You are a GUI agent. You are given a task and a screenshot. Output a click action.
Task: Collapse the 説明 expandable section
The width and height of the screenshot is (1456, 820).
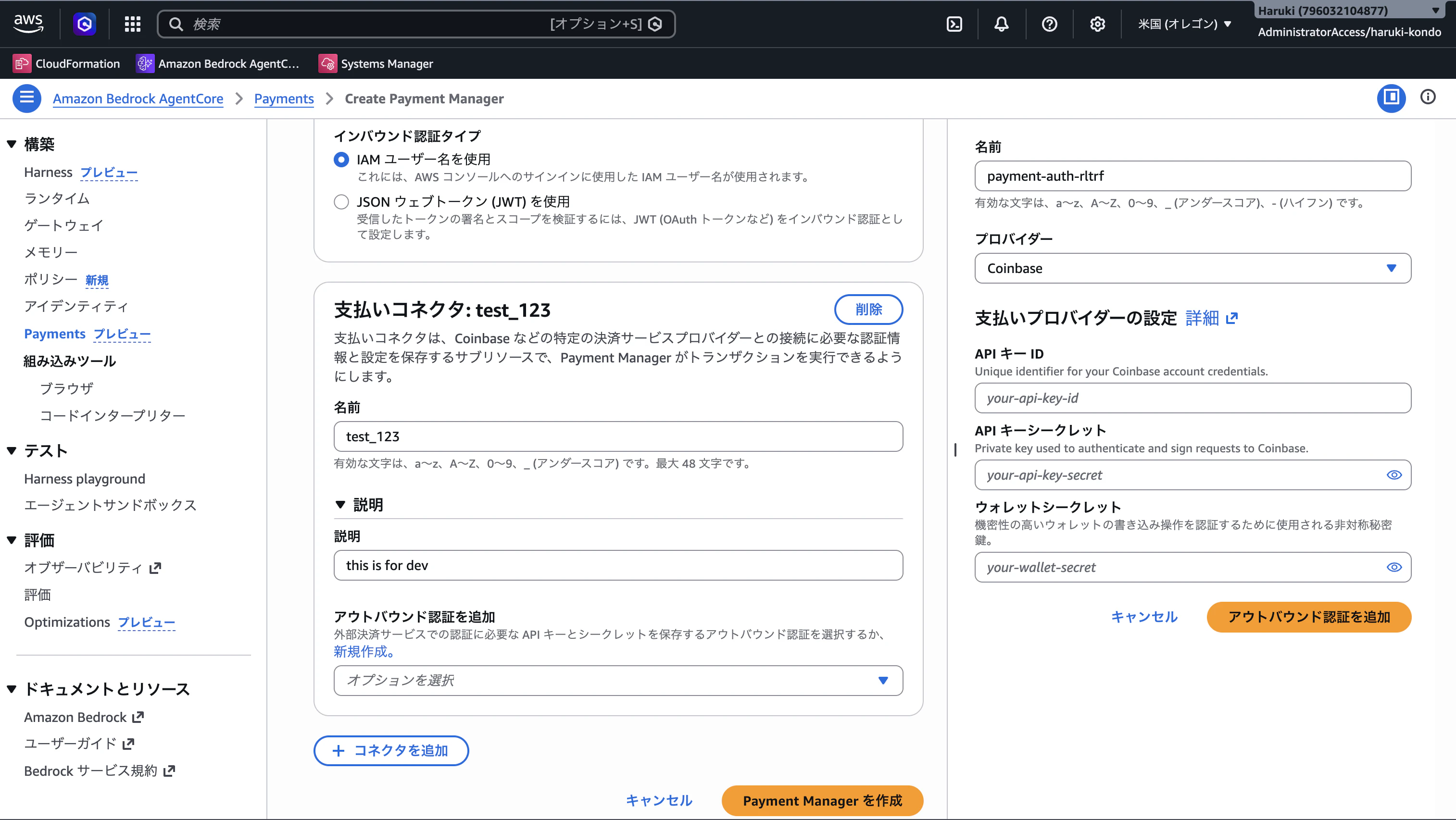(x=340, y=504)
